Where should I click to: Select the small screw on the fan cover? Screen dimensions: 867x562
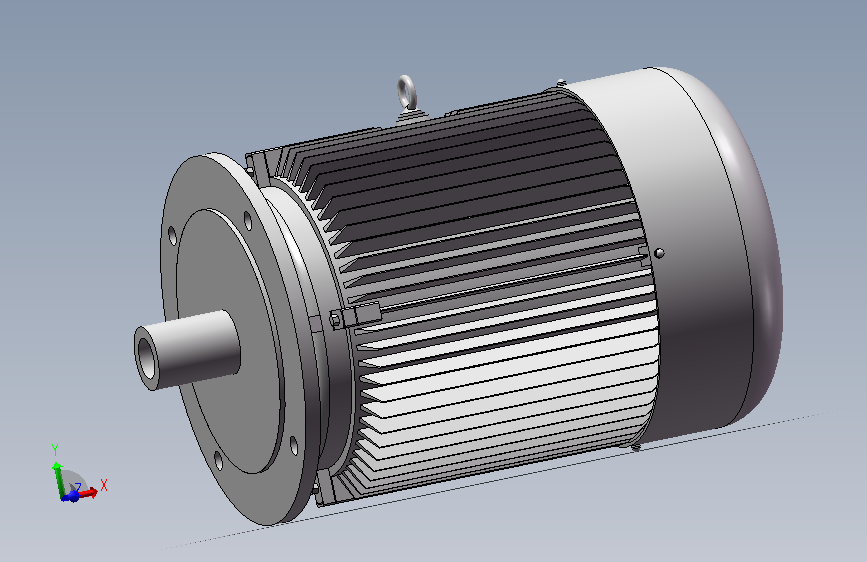[x=659, y=253]
